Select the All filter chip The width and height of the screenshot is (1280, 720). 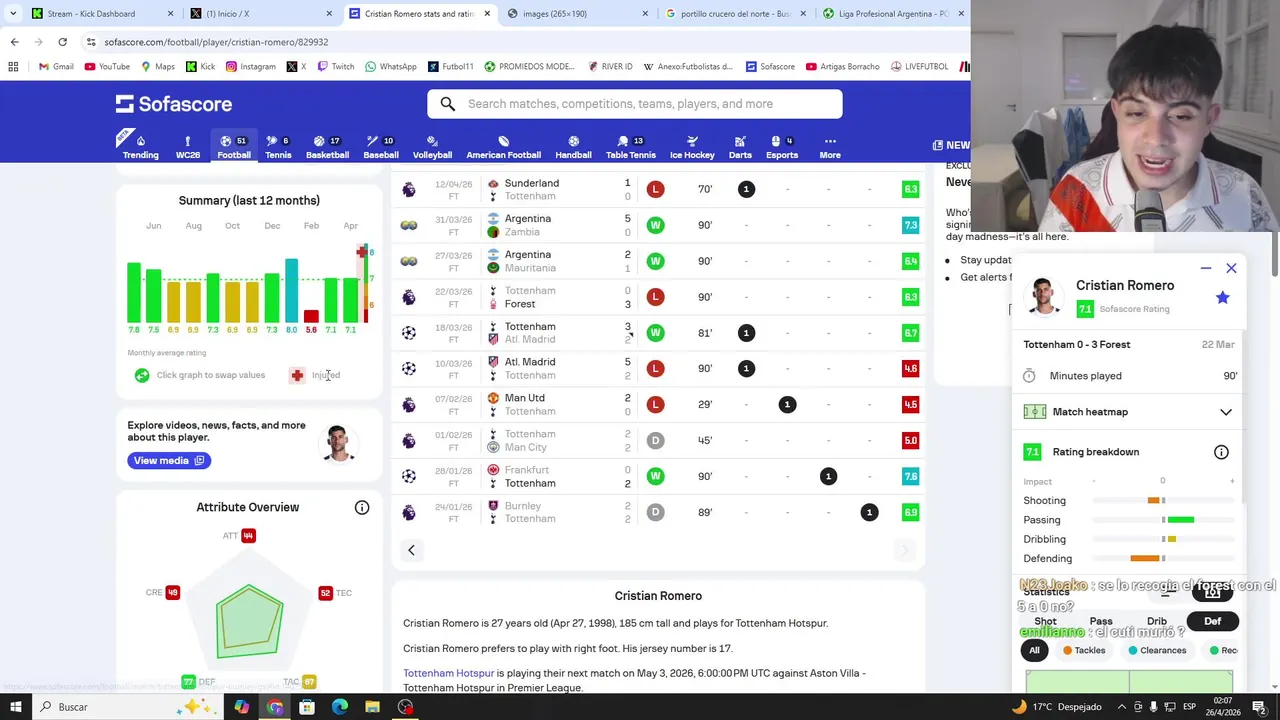click(1035, 650)
